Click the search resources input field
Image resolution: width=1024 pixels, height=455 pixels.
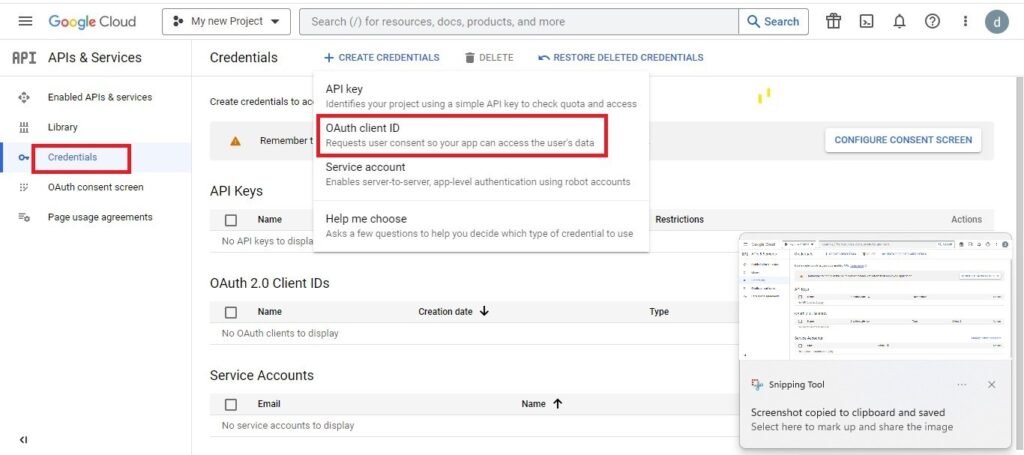520,21
